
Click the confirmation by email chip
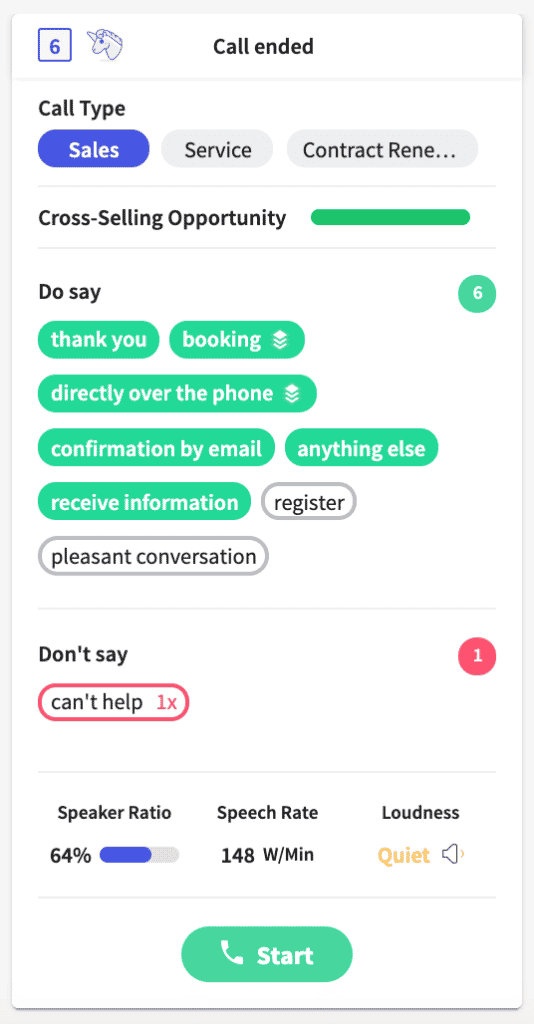pyautogui.click(x=157, y=448)
